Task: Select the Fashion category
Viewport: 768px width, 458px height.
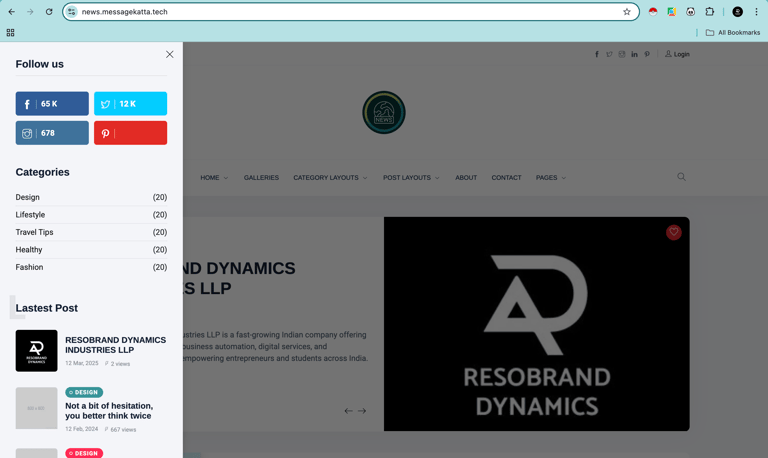Action: coord(91,267)
